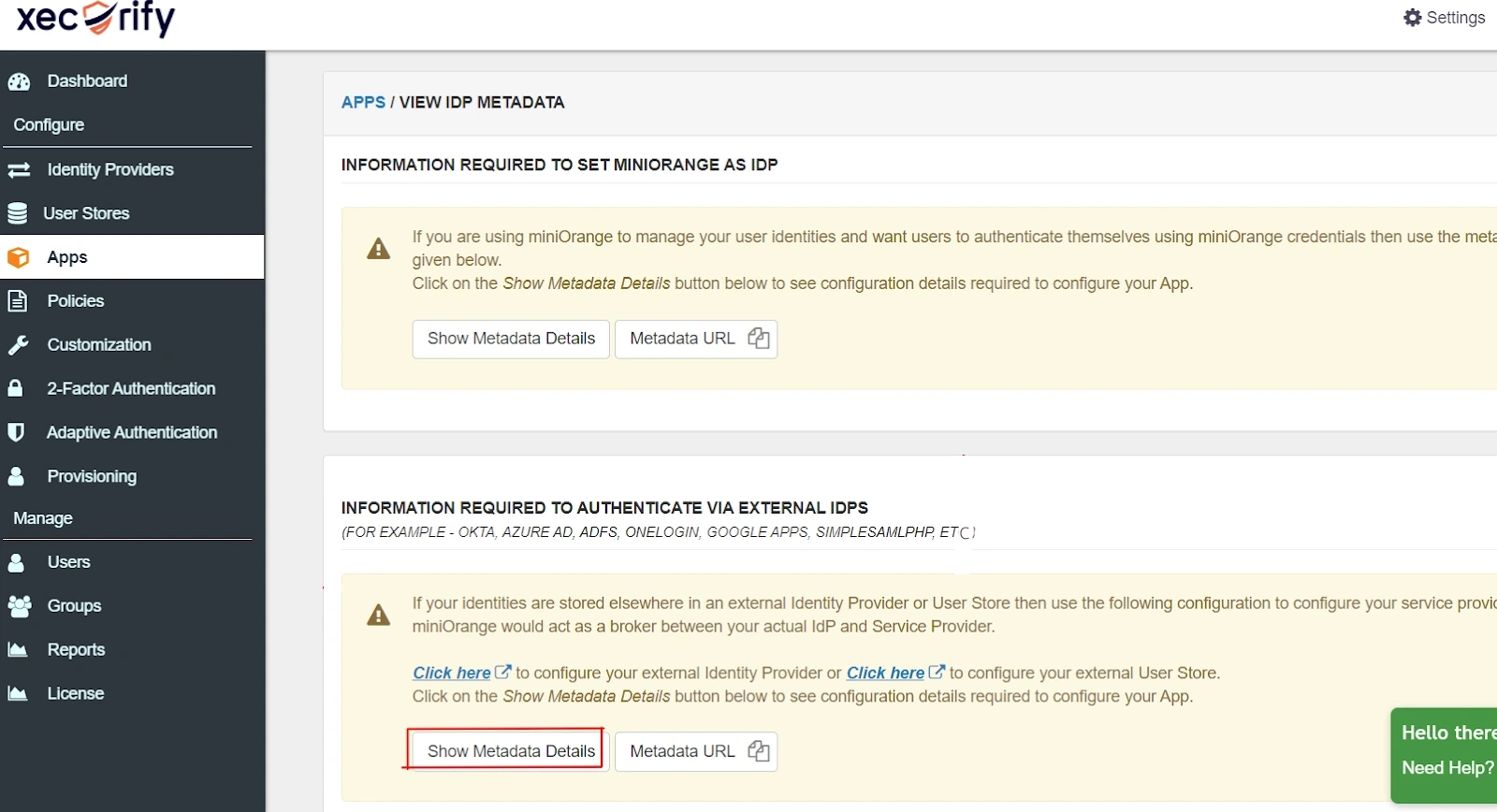Go to Users under Manage
The image size is (1497, 812).
pyautogui.click(x=68, y=562)
